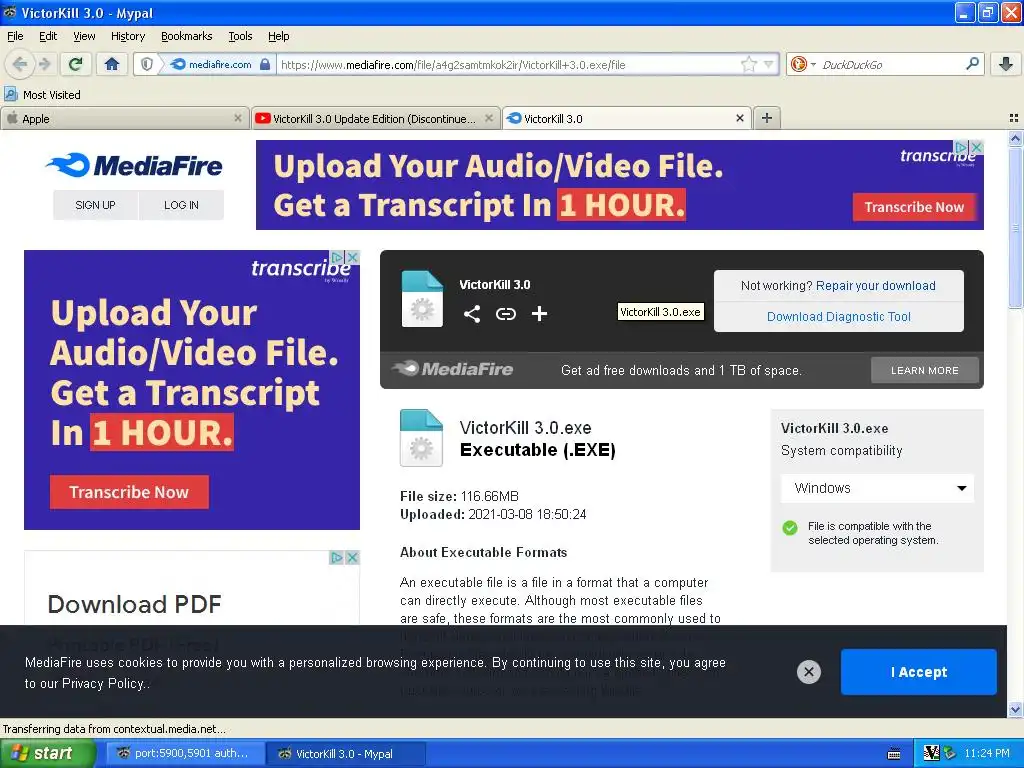Click the system tray clock
Image resolution: width=1024 pixels, height=768 pixels.
(x=987, y=753)
